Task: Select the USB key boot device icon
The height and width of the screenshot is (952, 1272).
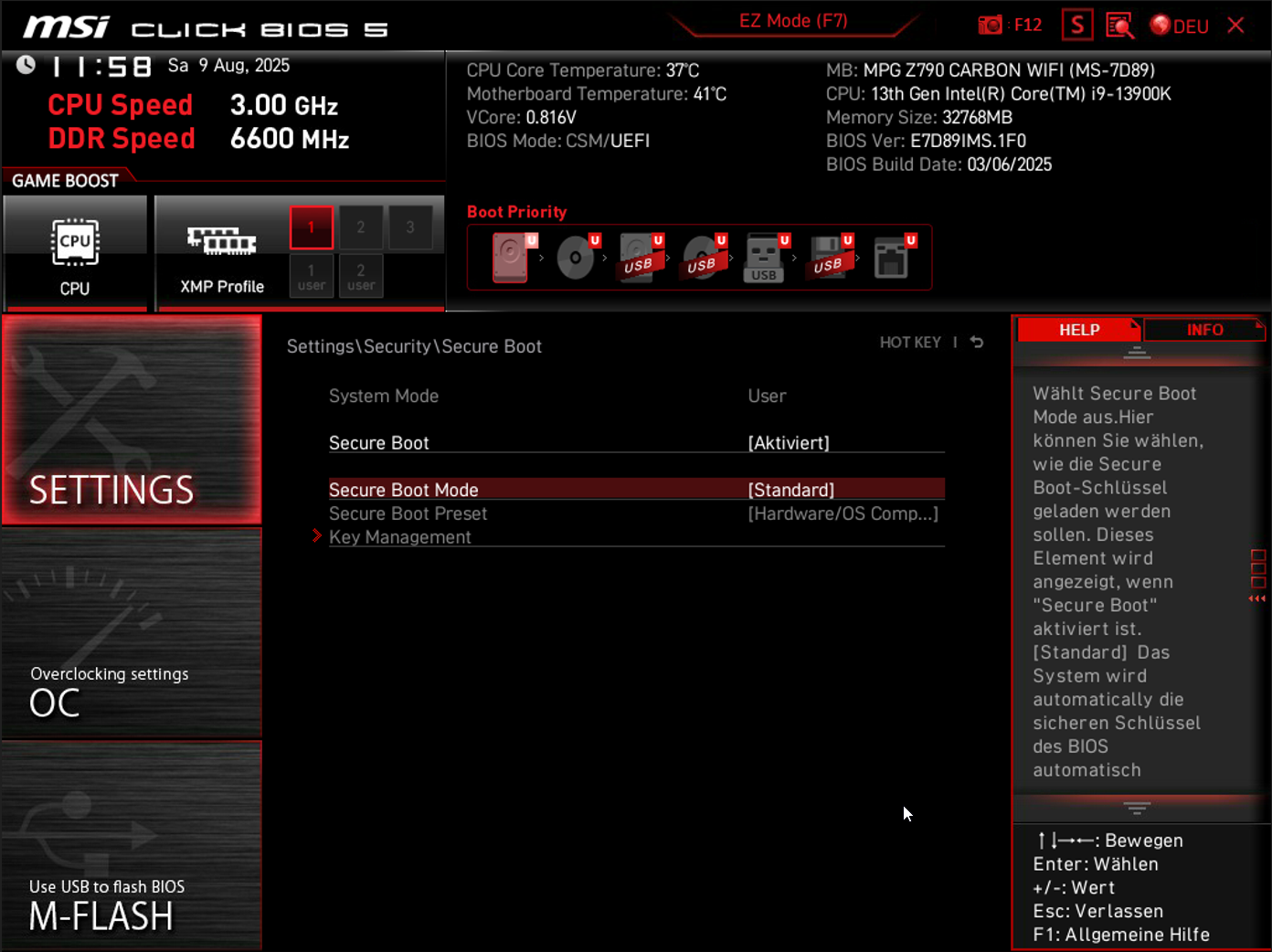Action: click(x=766, y=257)
